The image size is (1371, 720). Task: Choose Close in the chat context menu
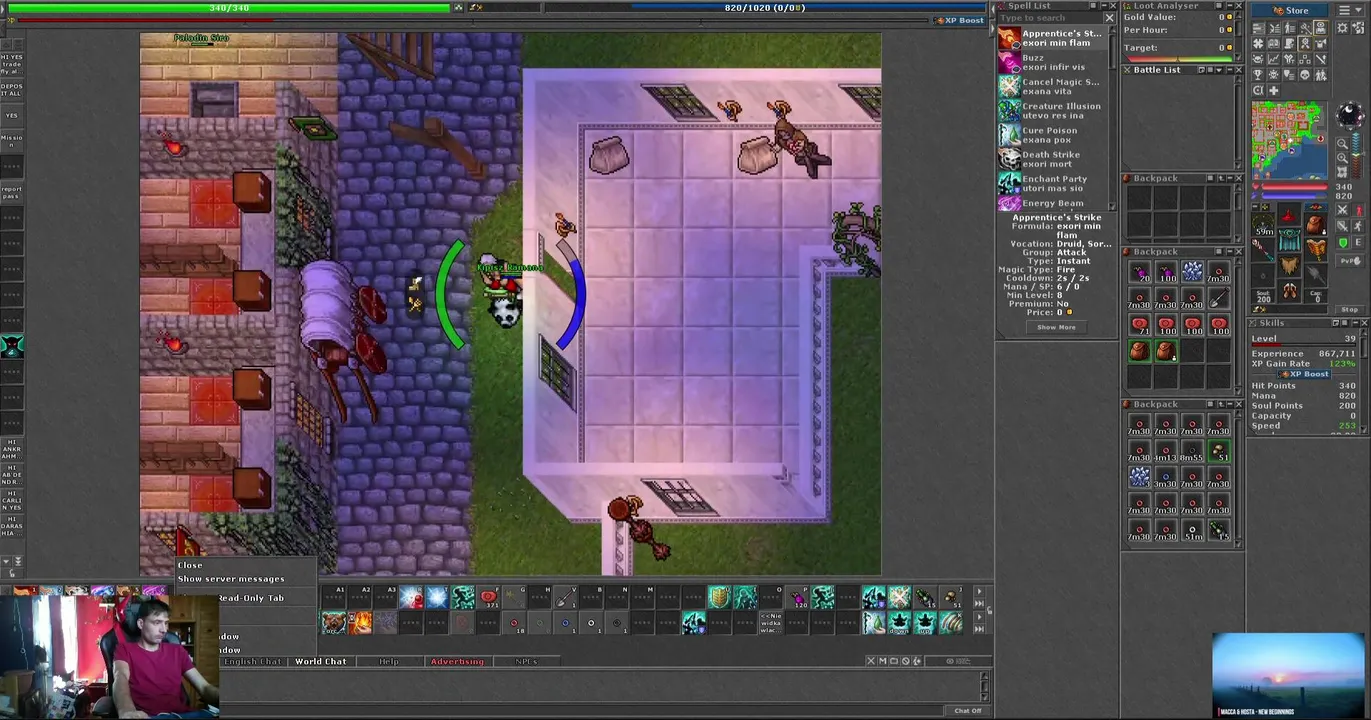190,565
